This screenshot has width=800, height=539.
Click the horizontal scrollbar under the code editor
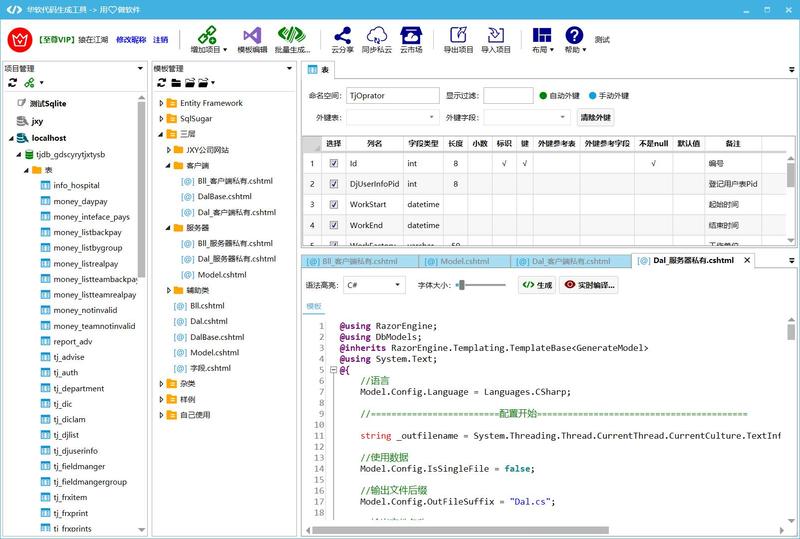(x=461, y=530)
